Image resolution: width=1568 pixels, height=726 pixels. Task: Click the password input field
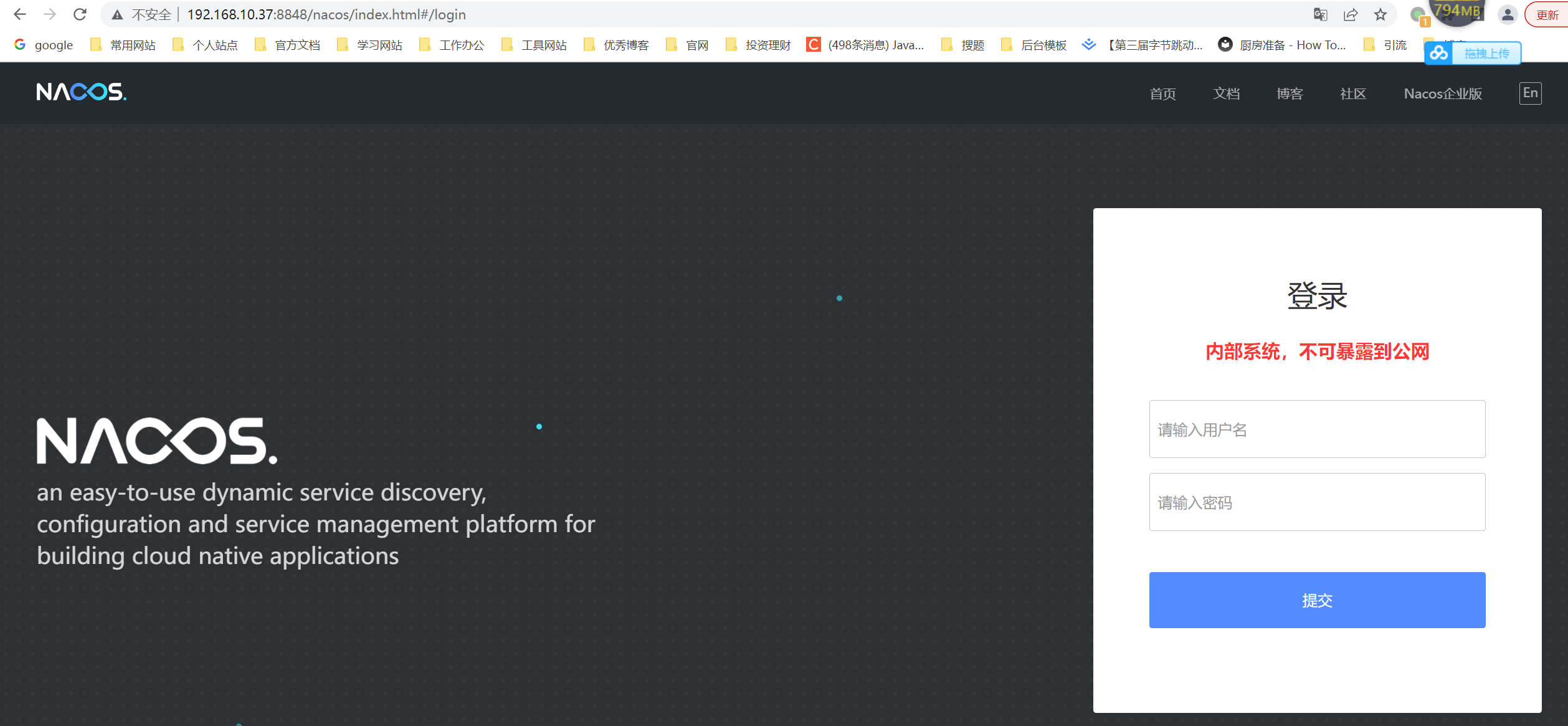click(1316, 502)
